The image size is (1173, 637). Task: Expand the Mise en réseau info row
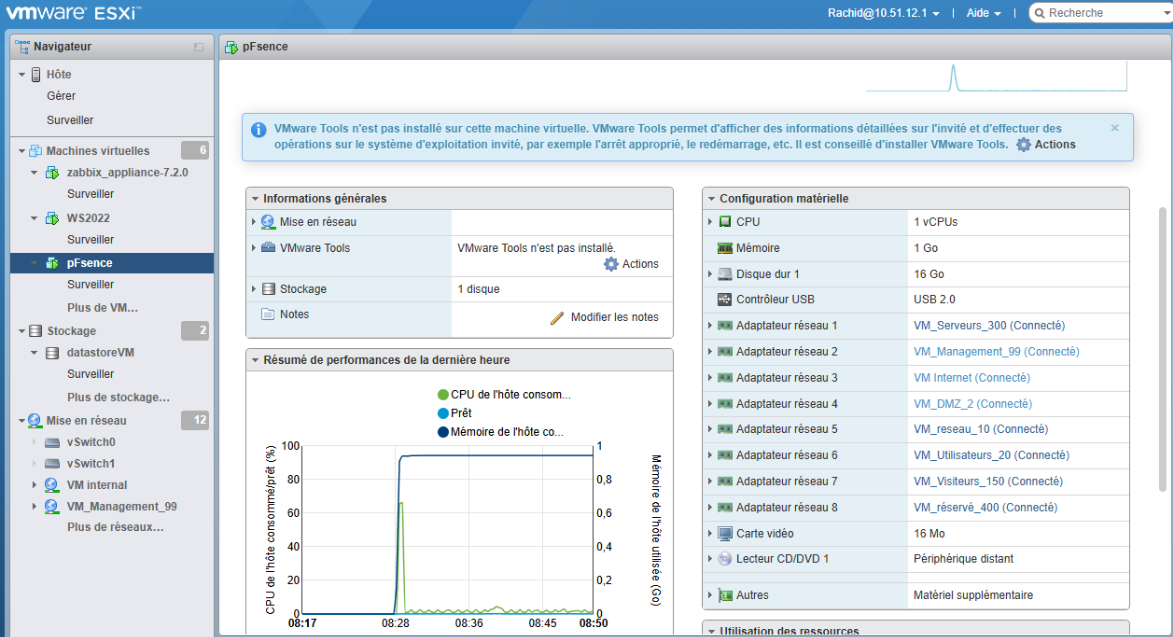(x=254, y=222)
